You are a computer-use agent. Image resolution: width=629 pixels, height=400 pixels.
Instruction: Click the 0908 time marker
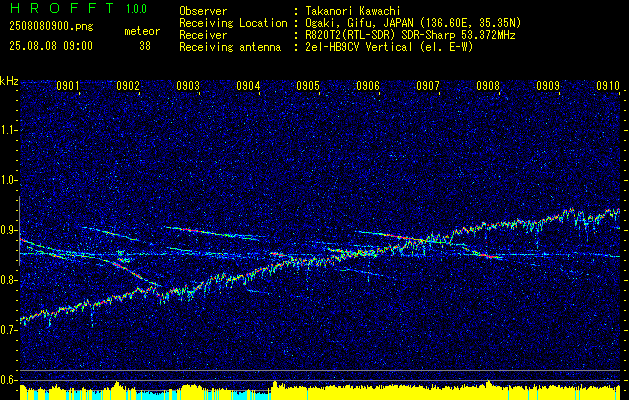click(x=488, y=86)
